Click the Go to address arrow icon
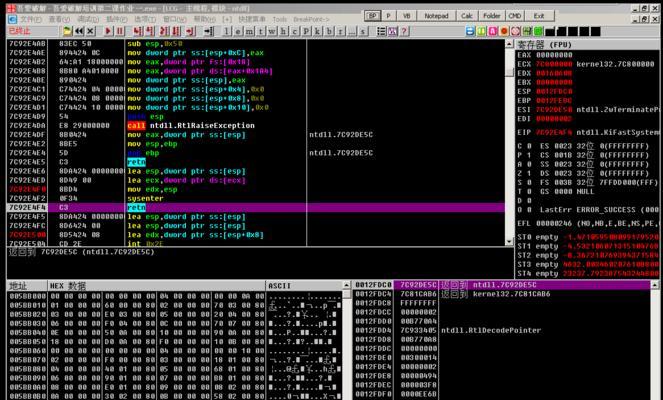 209,31
